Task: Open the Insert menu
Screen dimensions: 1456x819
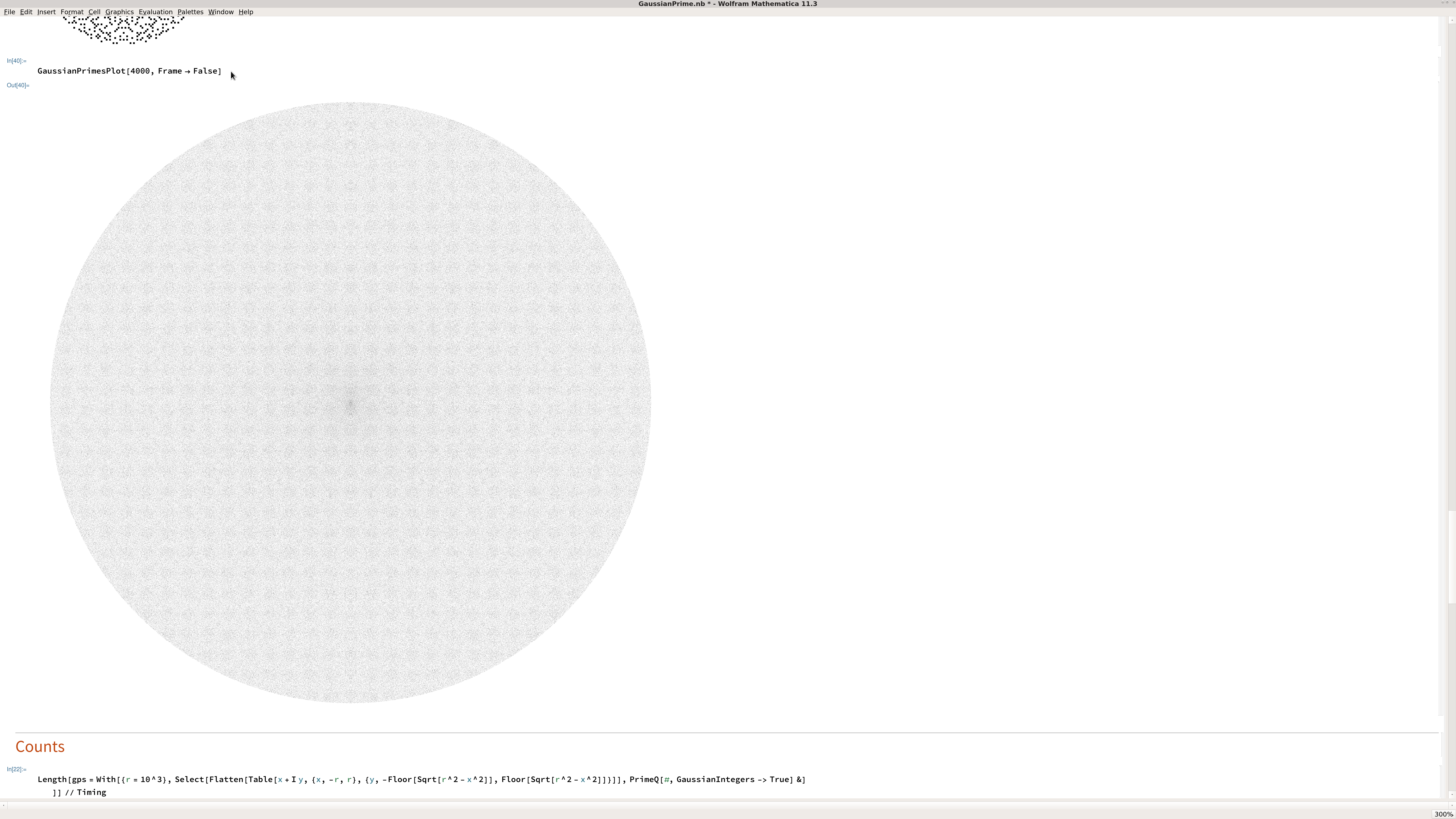Action: point(46,12)
